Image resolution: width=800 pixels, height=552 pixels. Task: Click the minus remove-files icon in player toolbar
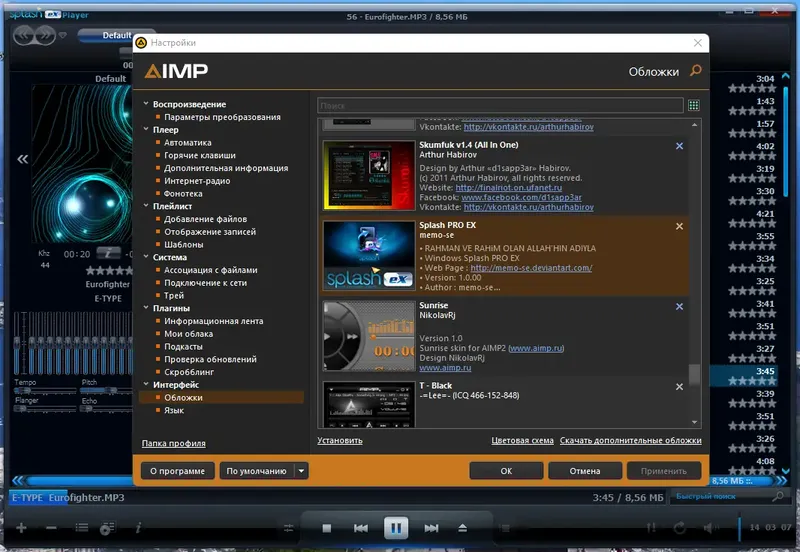[x=51, y=528]
